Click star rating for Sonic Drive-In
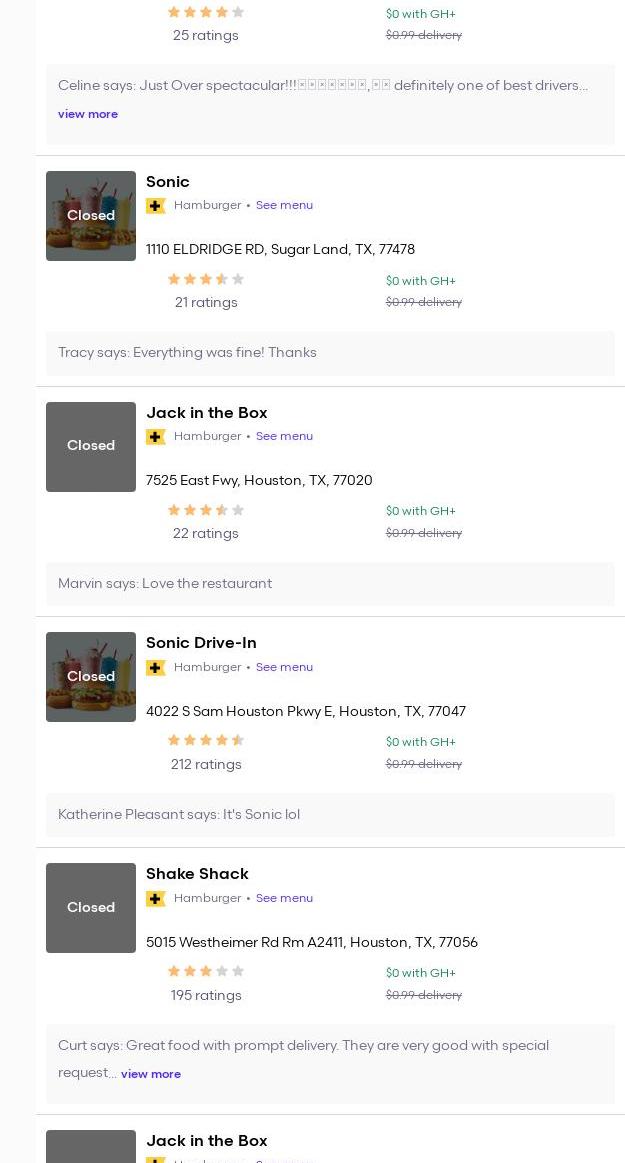This screenshot has width=625, height=1163. [x=206, y=740]
